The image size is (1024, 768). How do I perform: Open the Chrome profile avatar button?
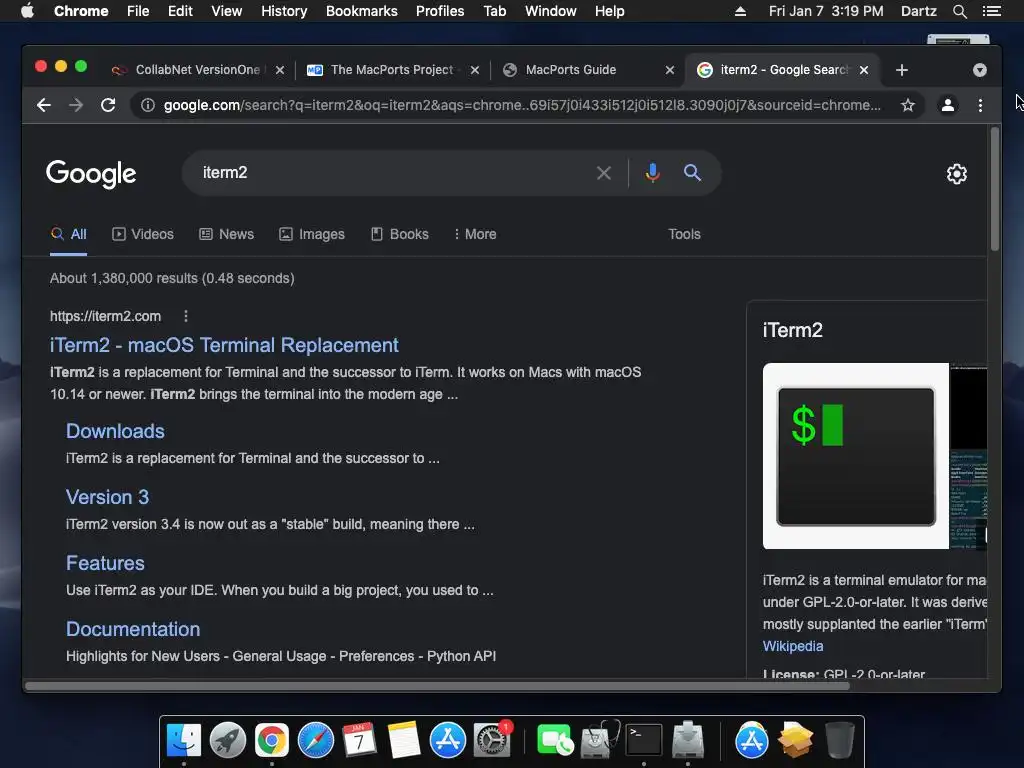pos(948,105)
